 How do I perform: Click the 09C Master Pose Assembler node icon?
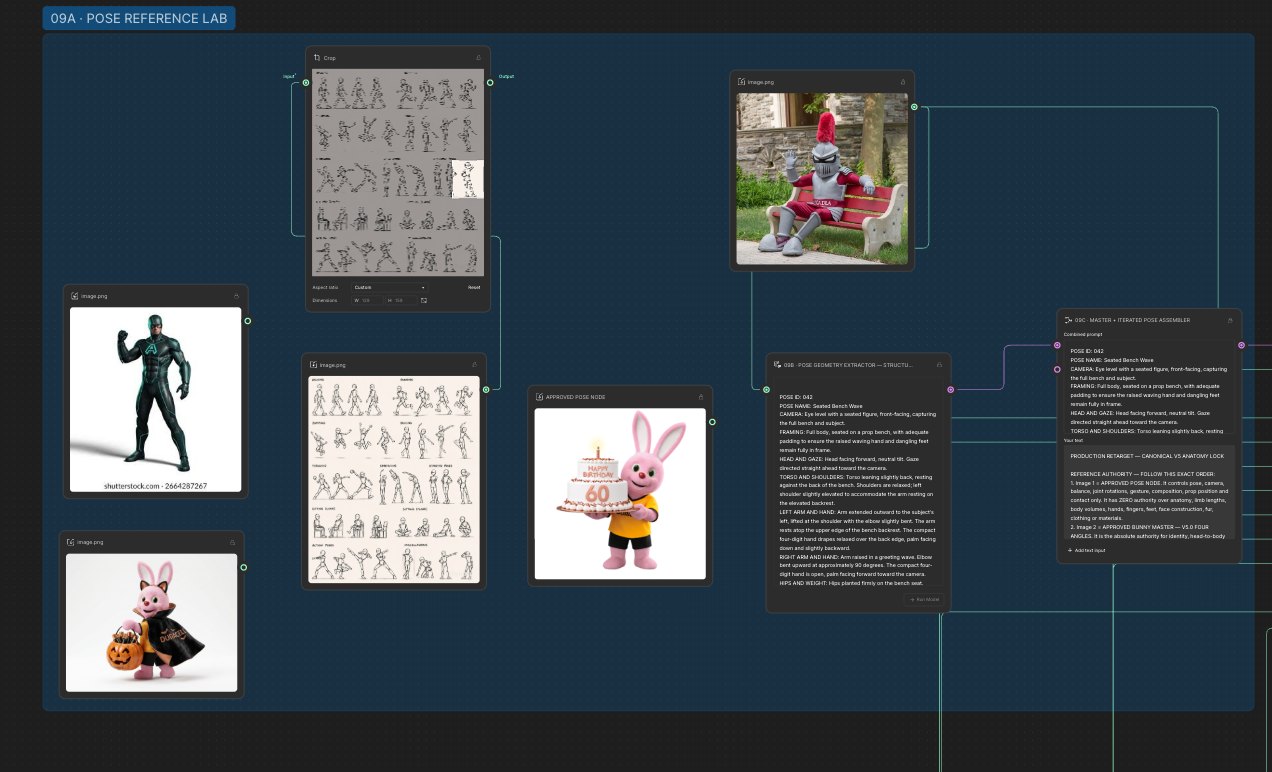pos(1068,320)
